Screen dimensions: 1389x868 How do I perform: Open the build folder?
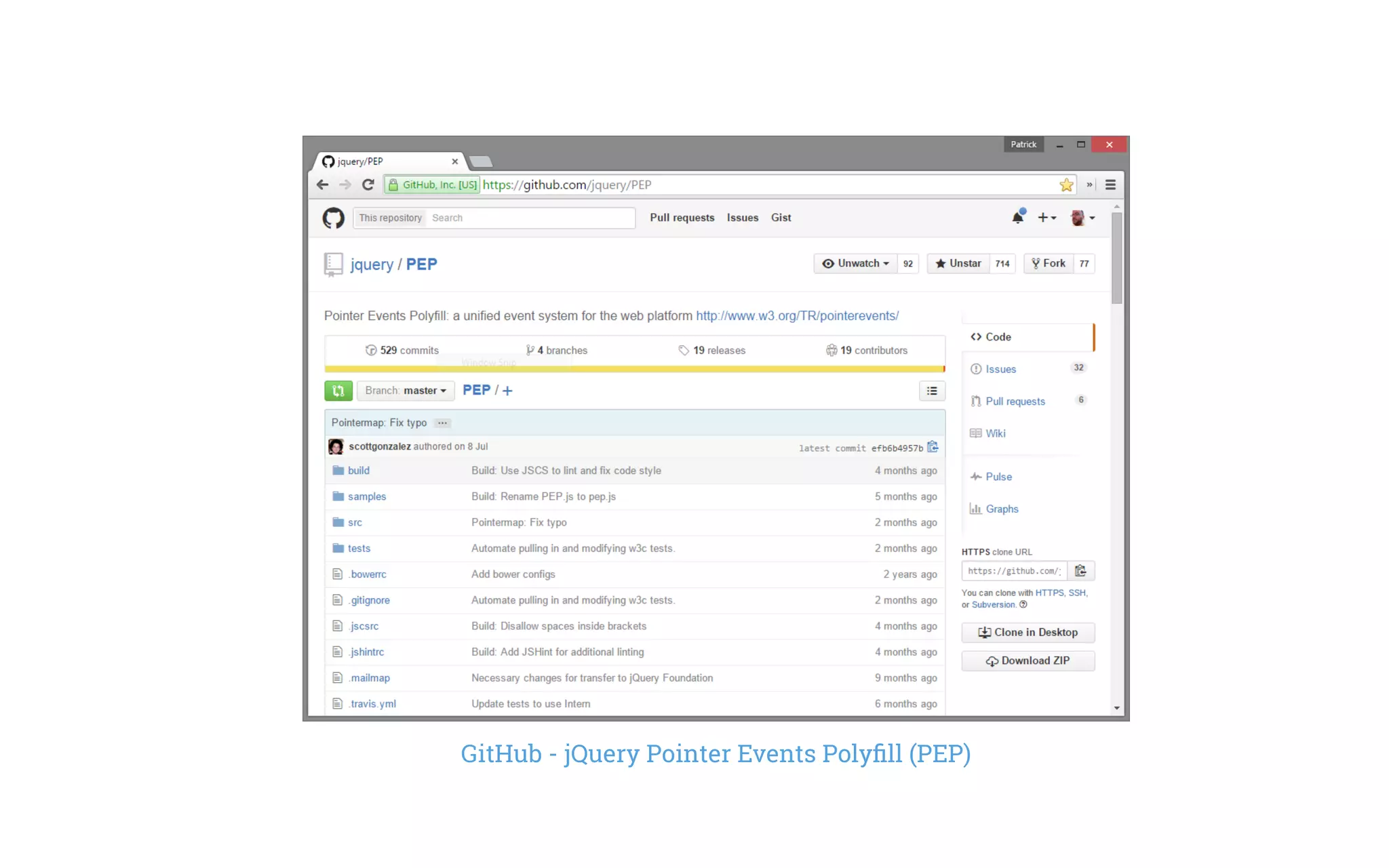tap(359, 471)
